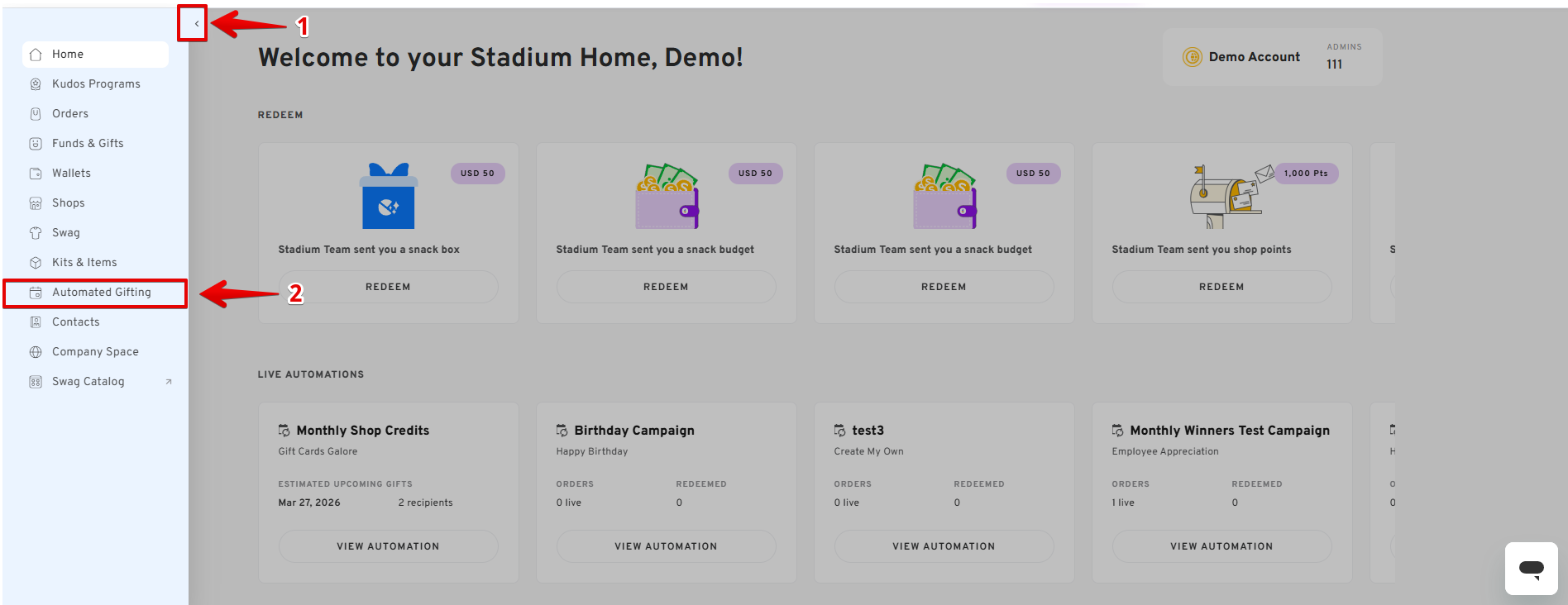Open Automated Gifting from the sidebar

pyautogui.click(x=101, y=293)
